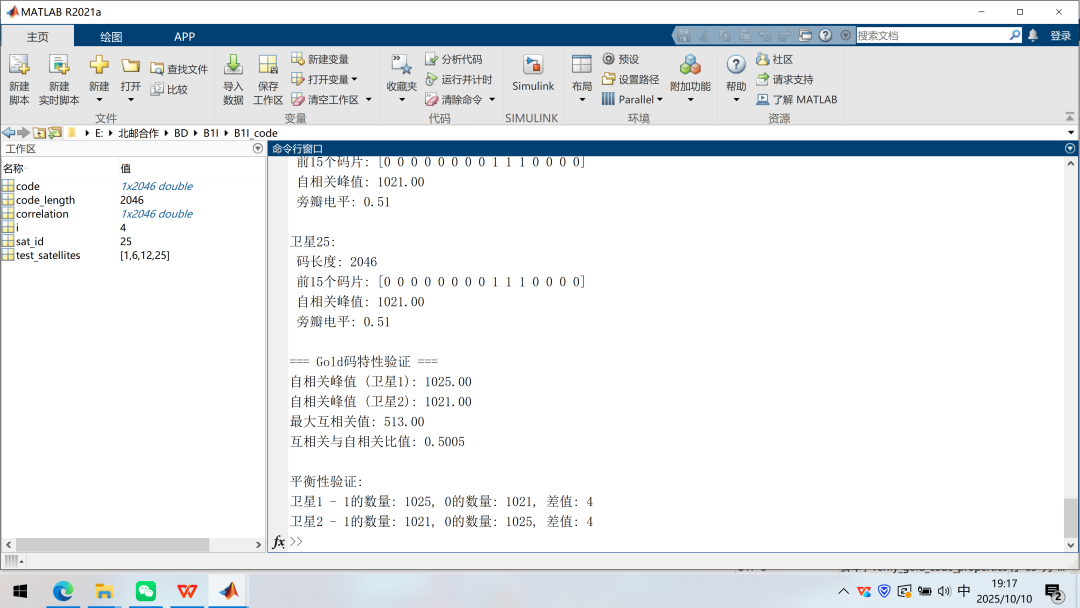Open WPS Office from taskbar
This screenshot has width=1080, height=608.
187,591
